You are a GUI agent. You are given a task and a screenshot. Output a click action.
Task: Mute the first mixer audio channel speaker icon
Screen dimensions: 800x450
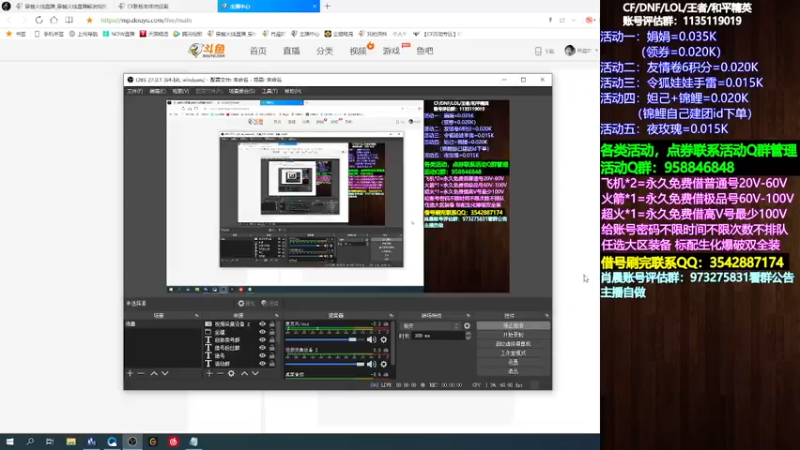[371, 340]
